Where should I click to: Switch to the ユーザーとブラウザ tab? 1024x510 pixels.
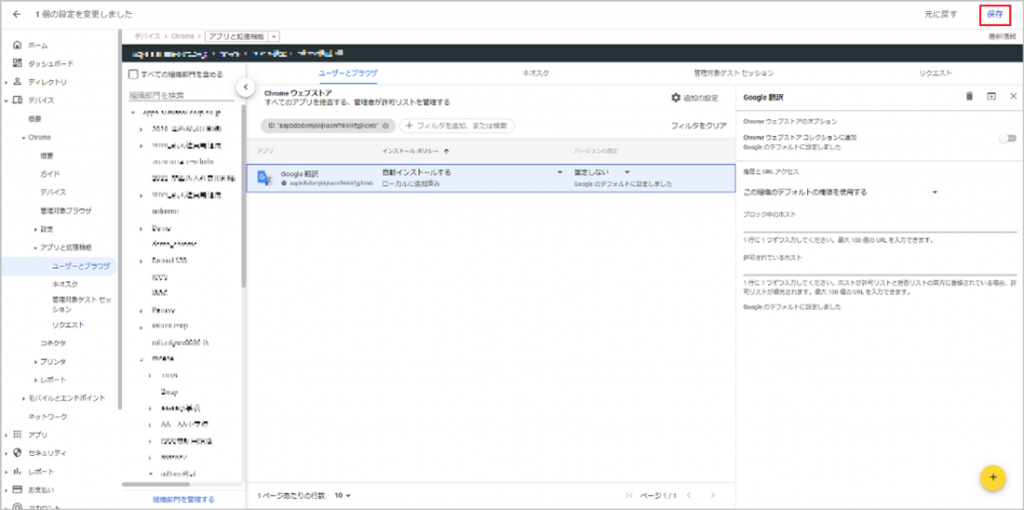347,74
